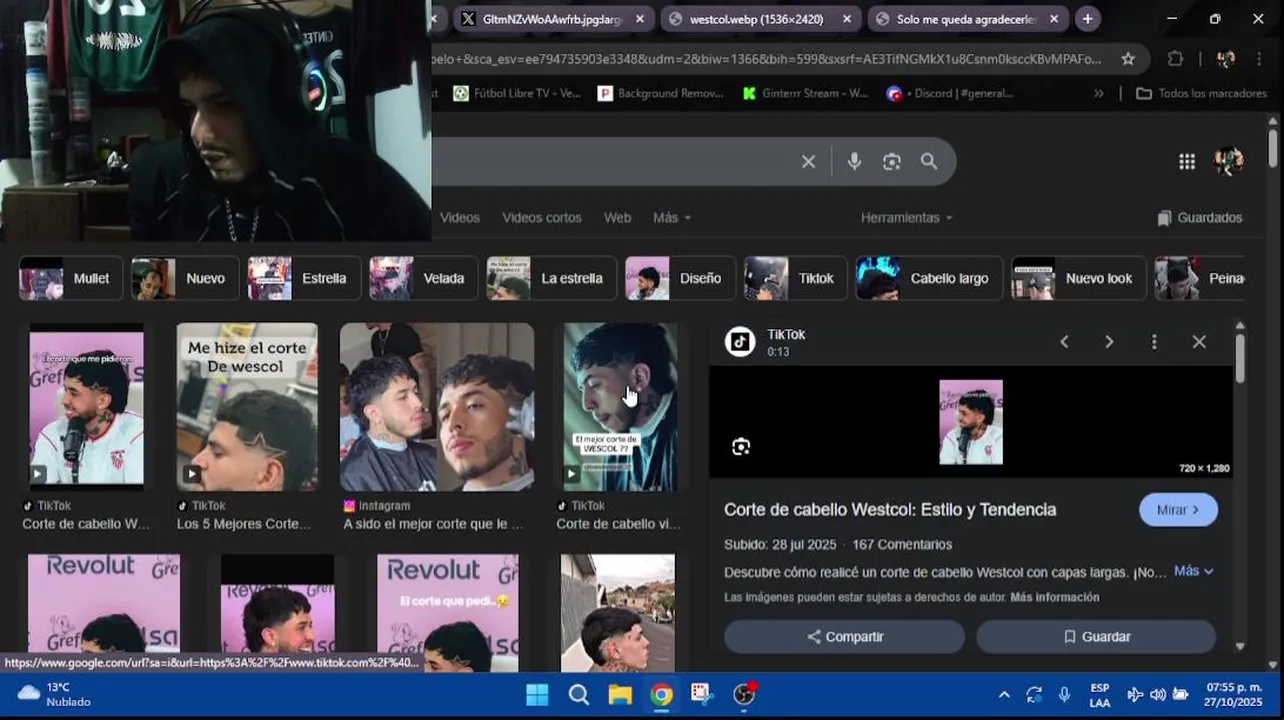Select the La estrella suggestion chip
The image size is (1284, 720).
click(x=552, y=279)
